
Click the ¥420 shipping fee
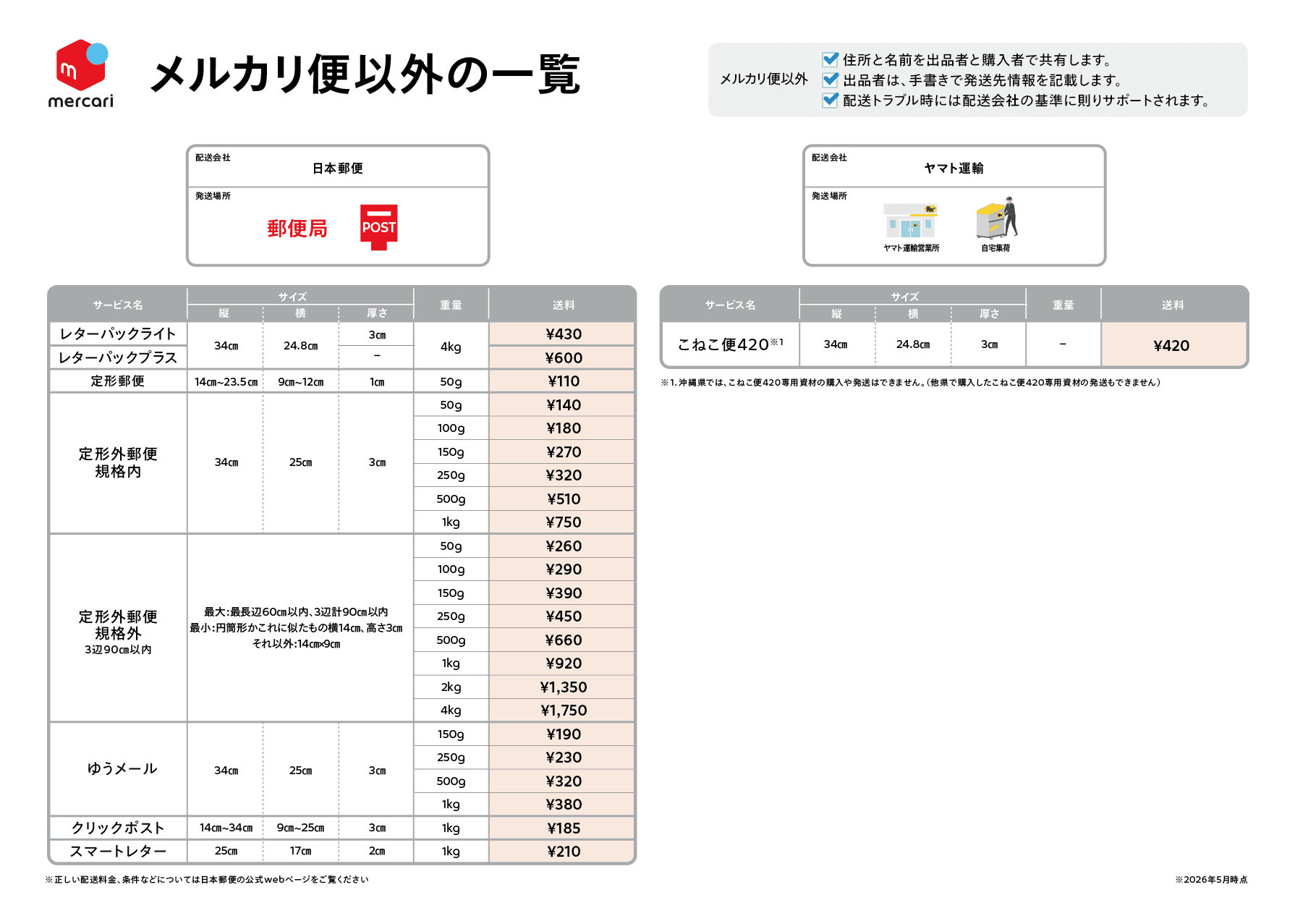(1171, 346)
